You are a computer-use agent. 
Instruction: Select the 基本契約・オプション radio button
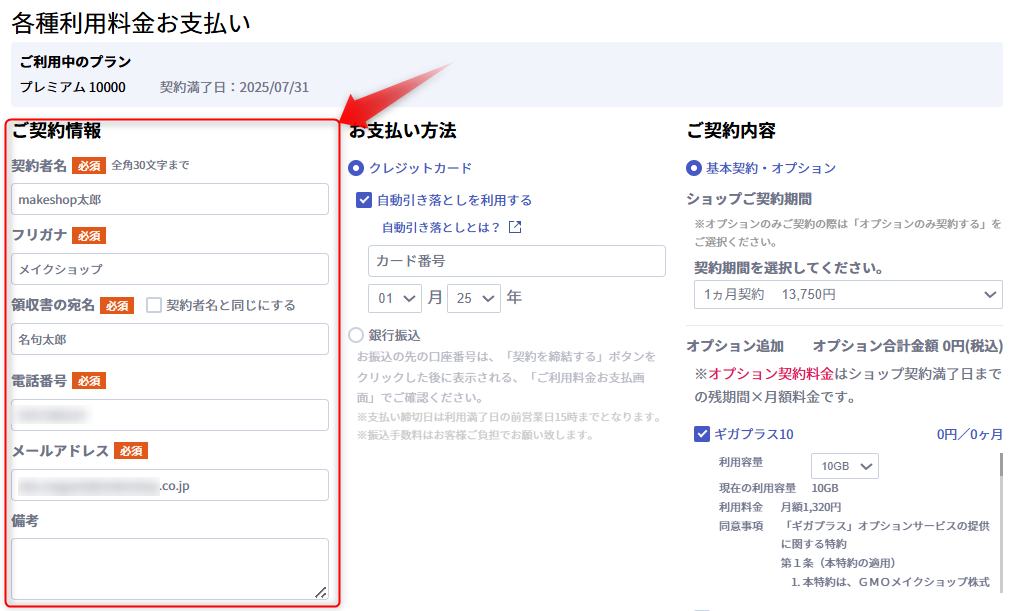695,168
